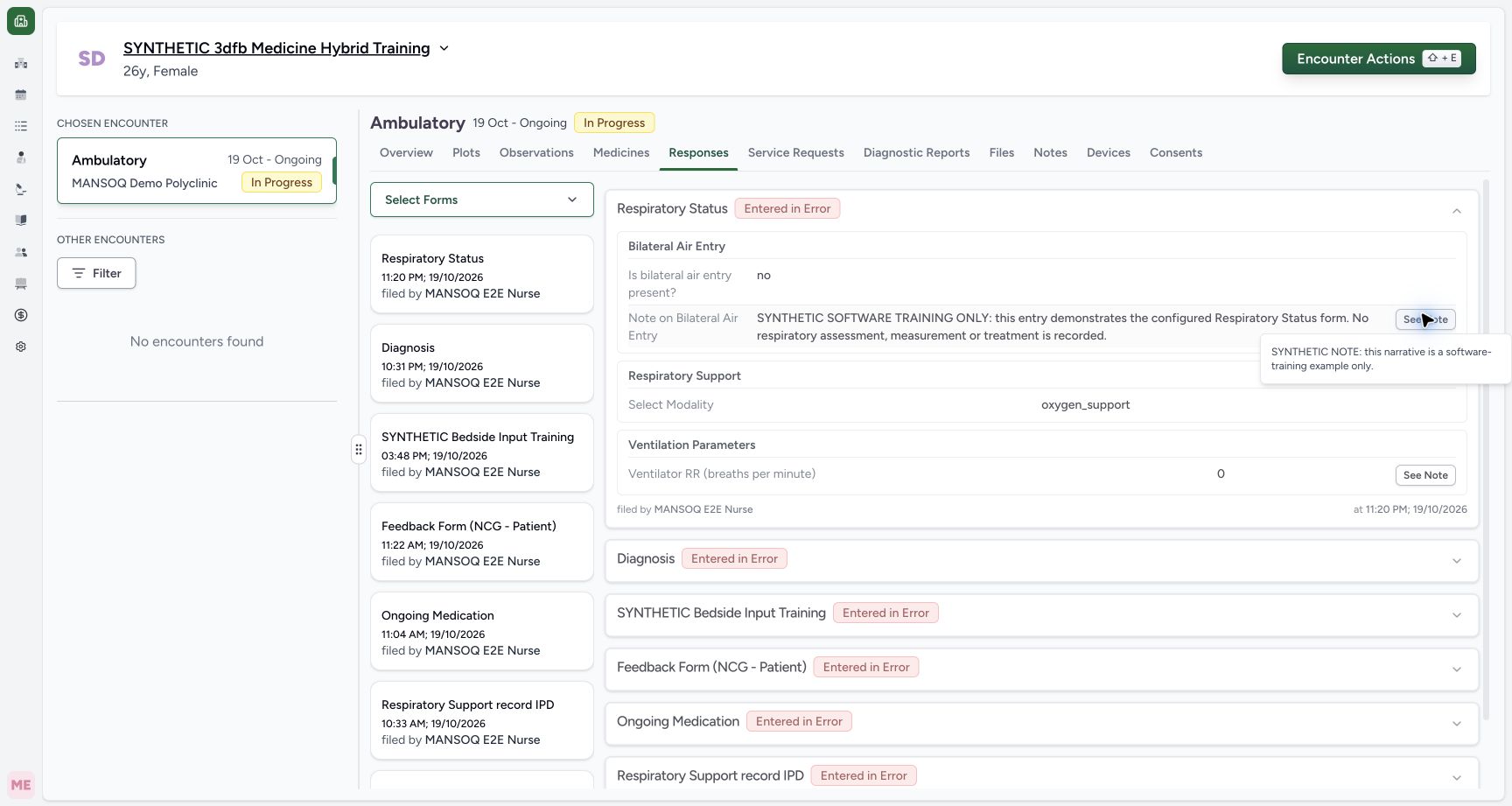Open the settings gear sidebar icon
Image resolution: width=1512 pixels, height=806 pixels.
click(21, 347)
